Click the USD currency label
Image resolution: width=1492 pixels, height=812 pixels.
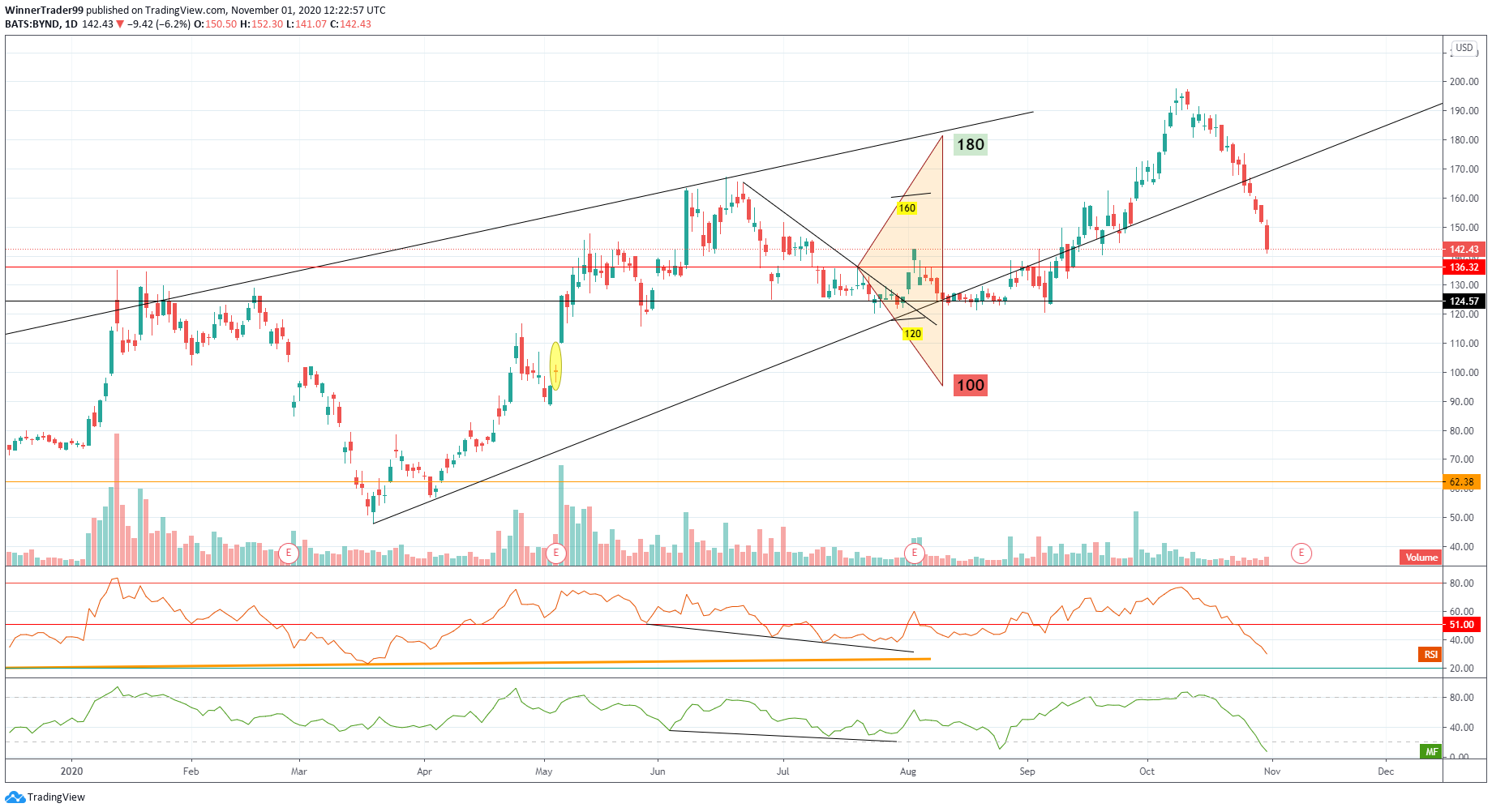point(1464,48)
